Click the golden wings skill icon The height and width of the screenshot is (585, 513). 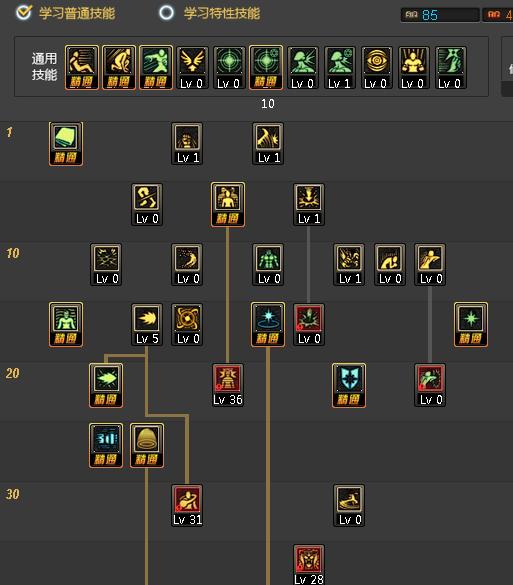pos(192,68)
